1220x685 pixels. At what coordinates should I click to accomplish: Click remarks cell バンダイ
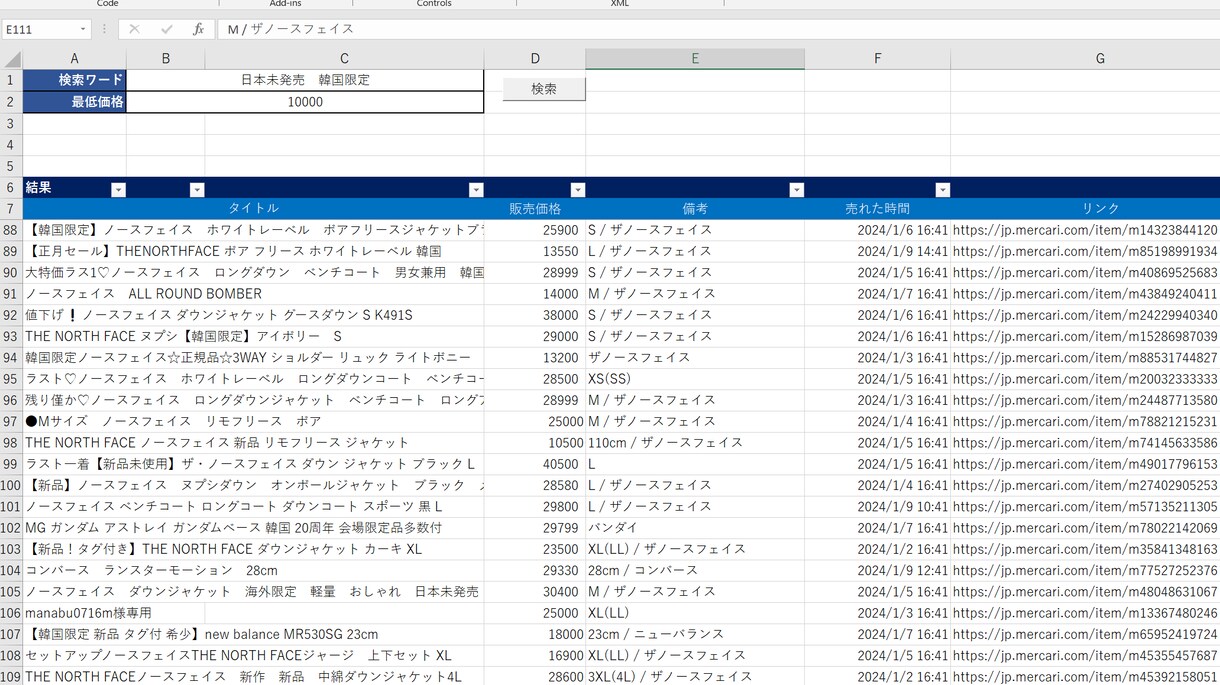[695, 528]
